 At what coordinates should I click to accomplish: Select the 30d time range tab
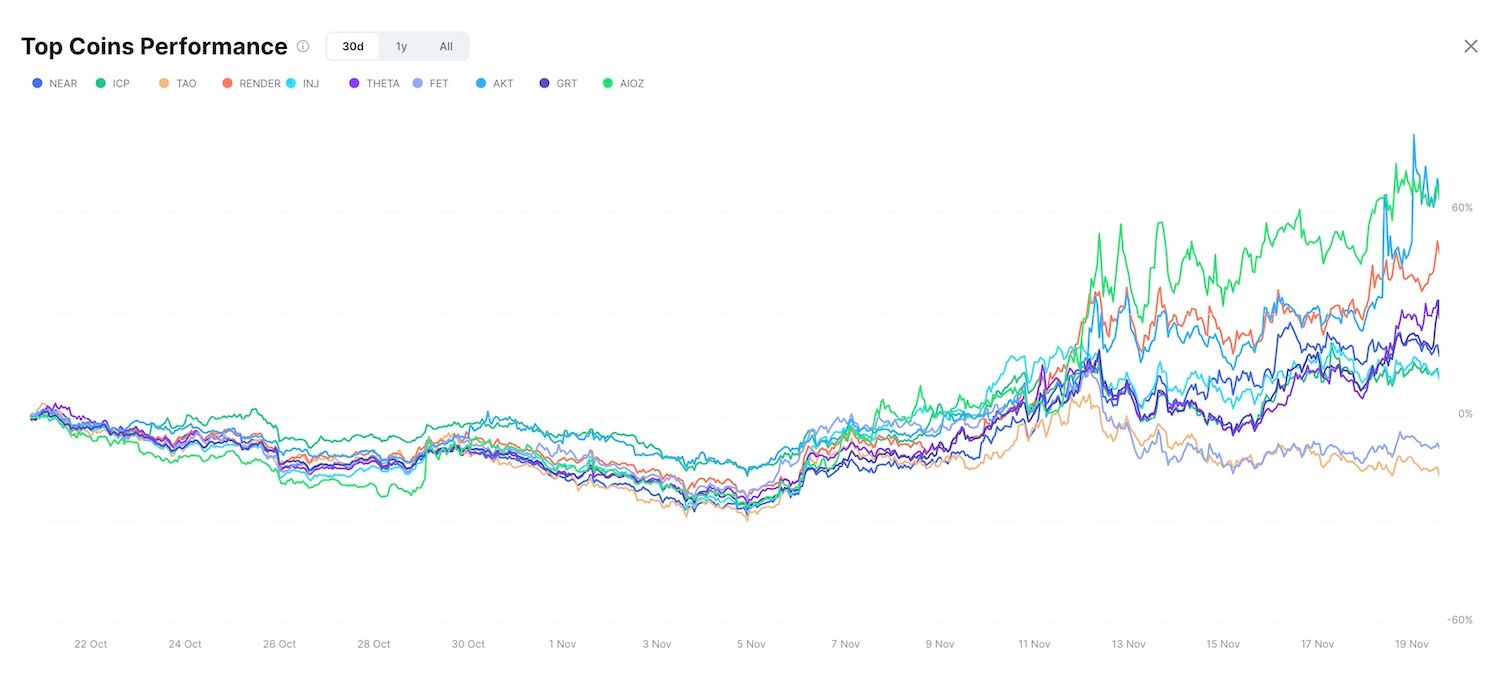click(353, 46)
